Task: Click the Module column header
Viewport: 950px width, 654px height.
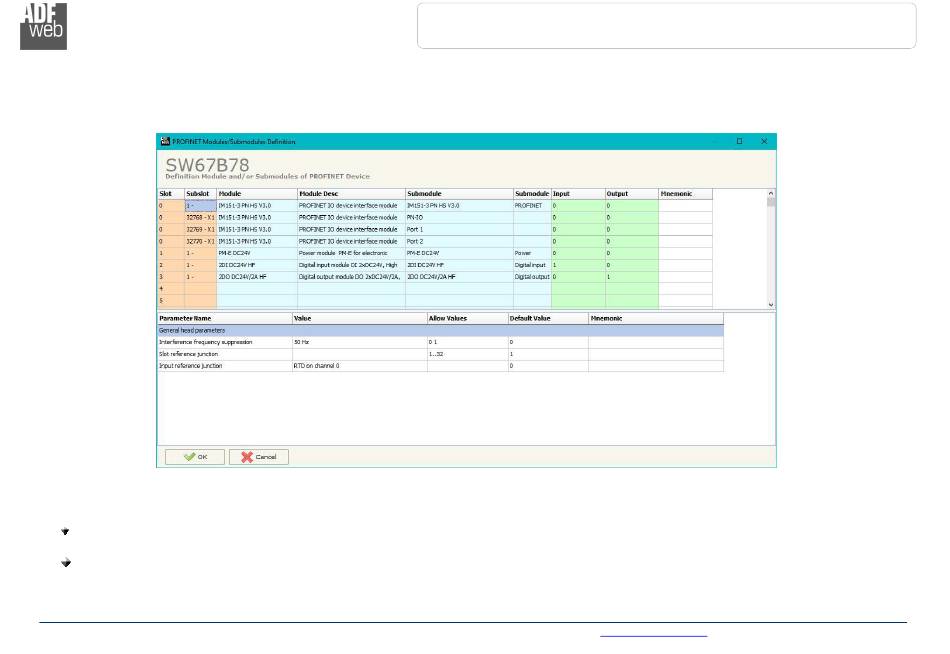Action: point(257,194)
